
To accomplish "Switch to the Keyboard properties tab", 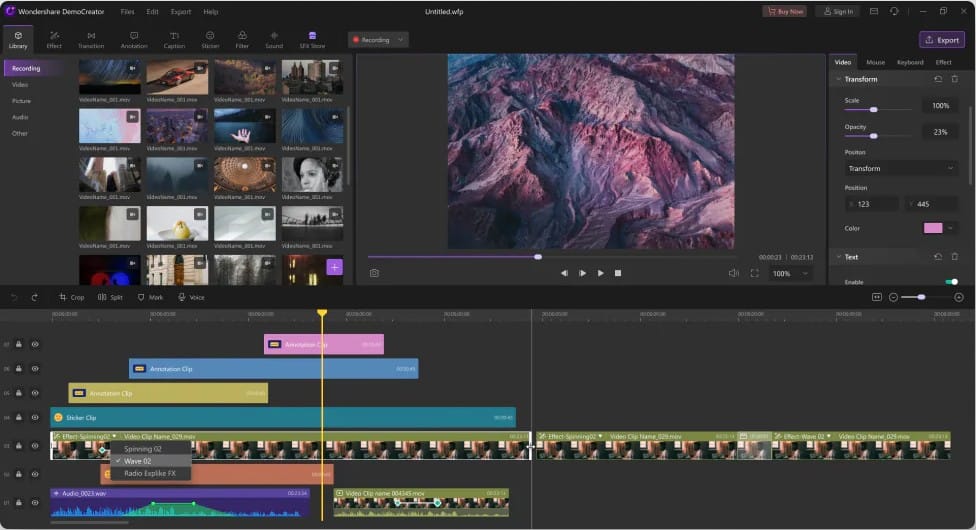I will pyautogui.click(x=909, y=62).
